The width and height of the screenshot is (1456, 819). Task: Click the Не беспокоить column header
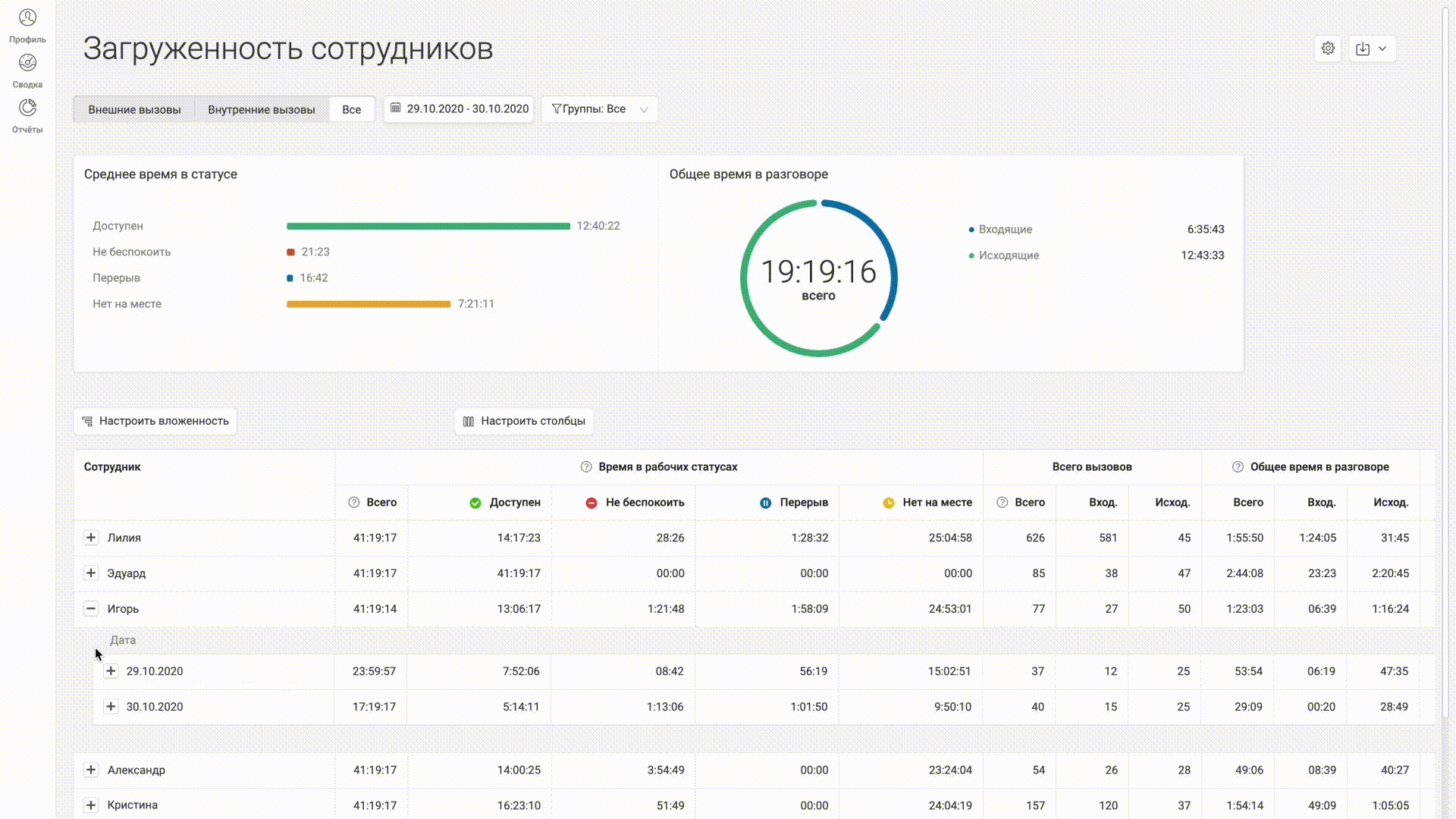644,503
